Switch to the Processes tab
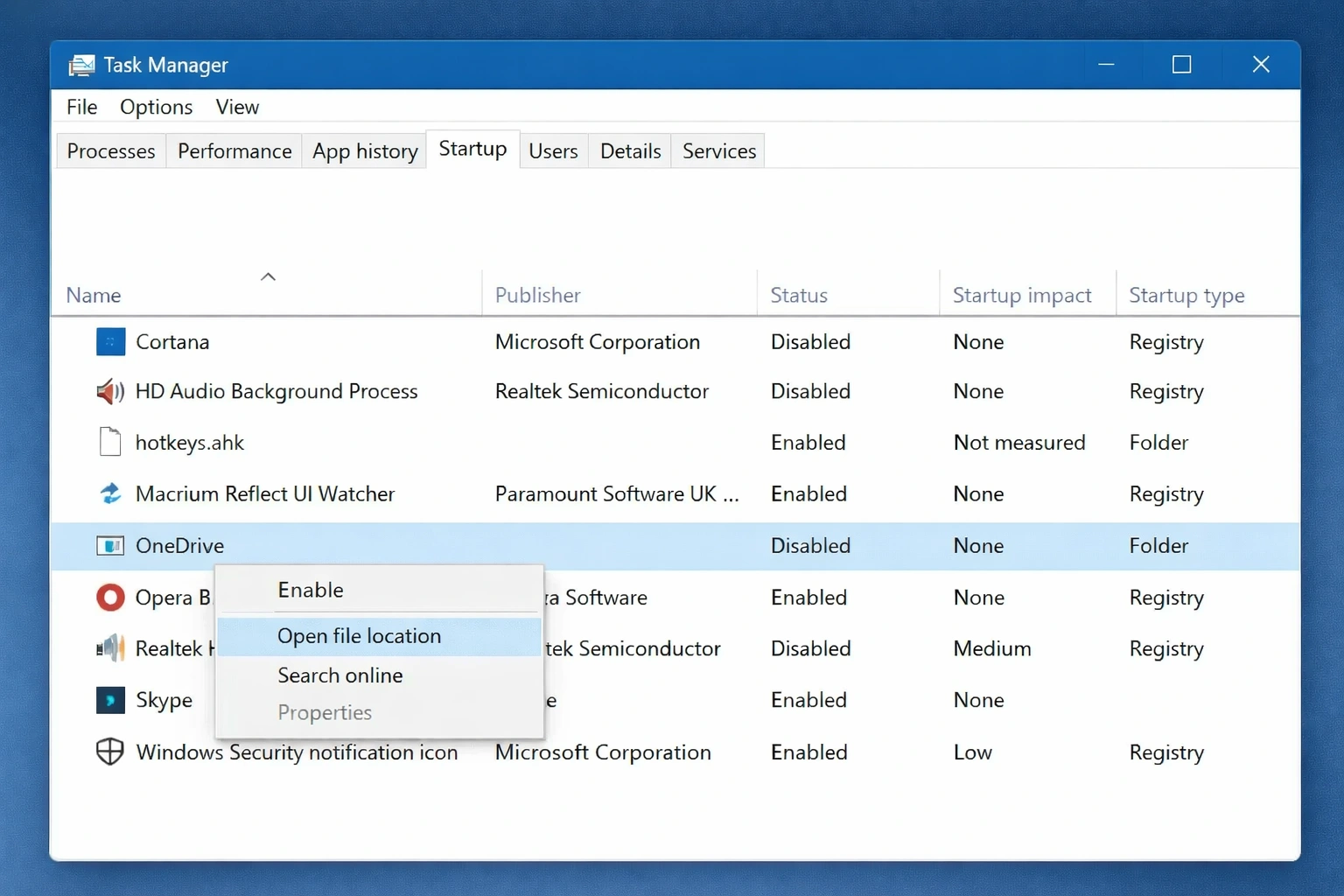1344x896 pixels. (x=110, y=150)
